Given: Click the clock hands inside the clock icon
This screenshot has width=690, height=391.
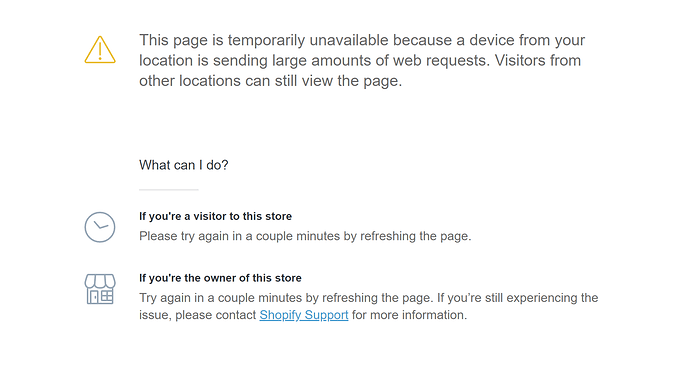Looking at the screenshot, I should 101,226.
